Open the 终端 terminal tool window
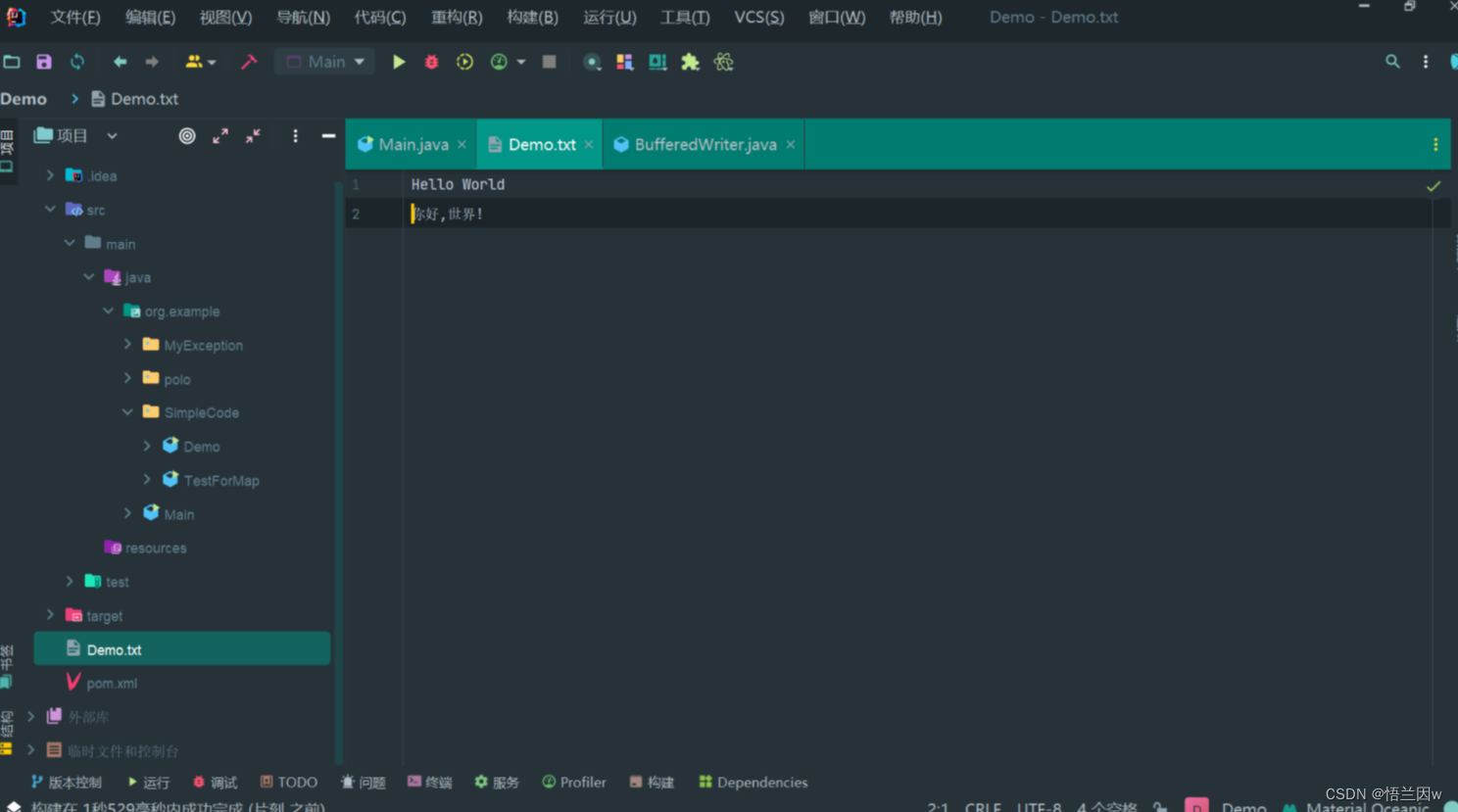Image resolution: width=1458 pixels, height=812 pixels. click(x=429, y=782)
